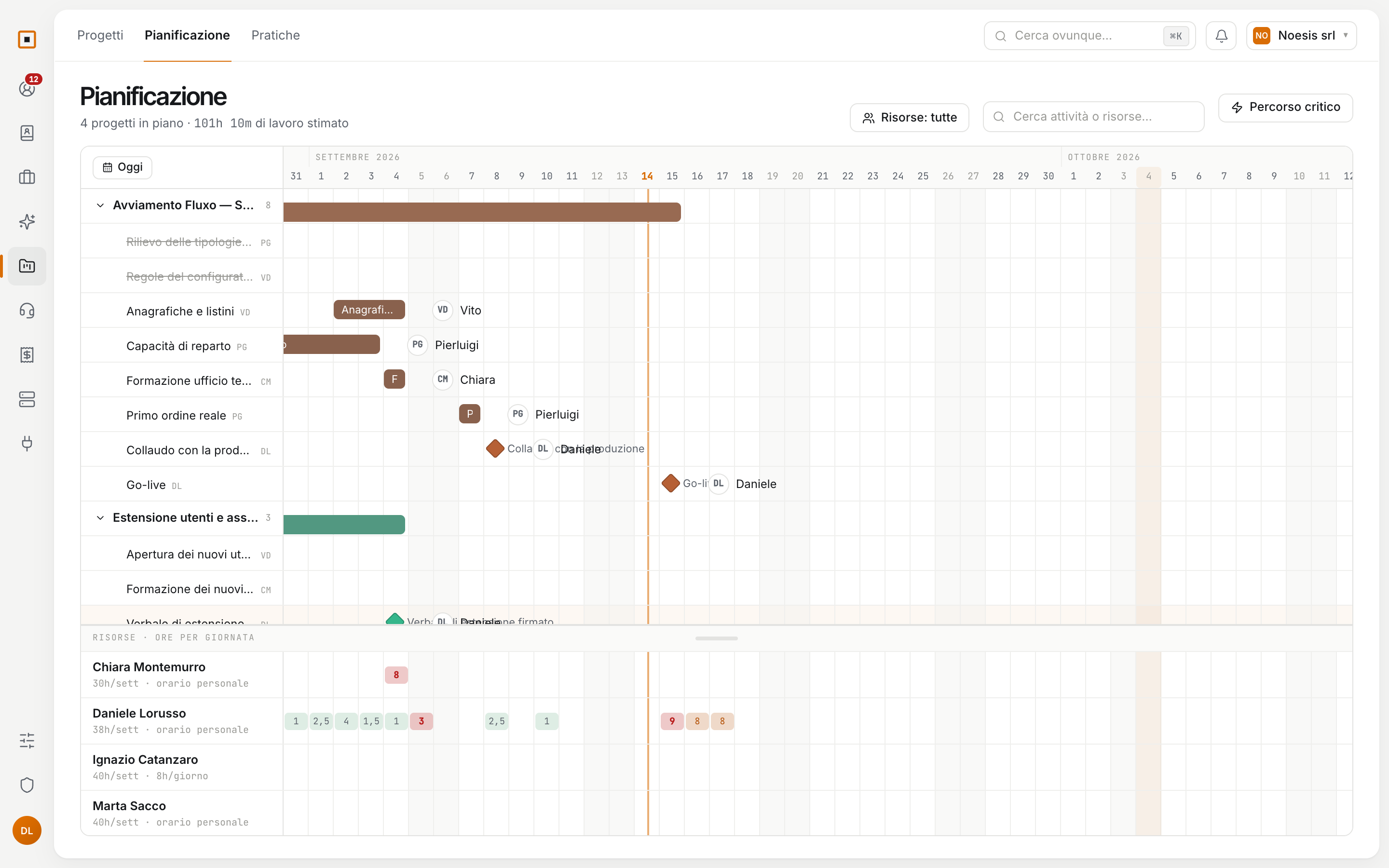Open the briefcase sidebar icon
The image size is (1389, 868).
coord(27,177)
